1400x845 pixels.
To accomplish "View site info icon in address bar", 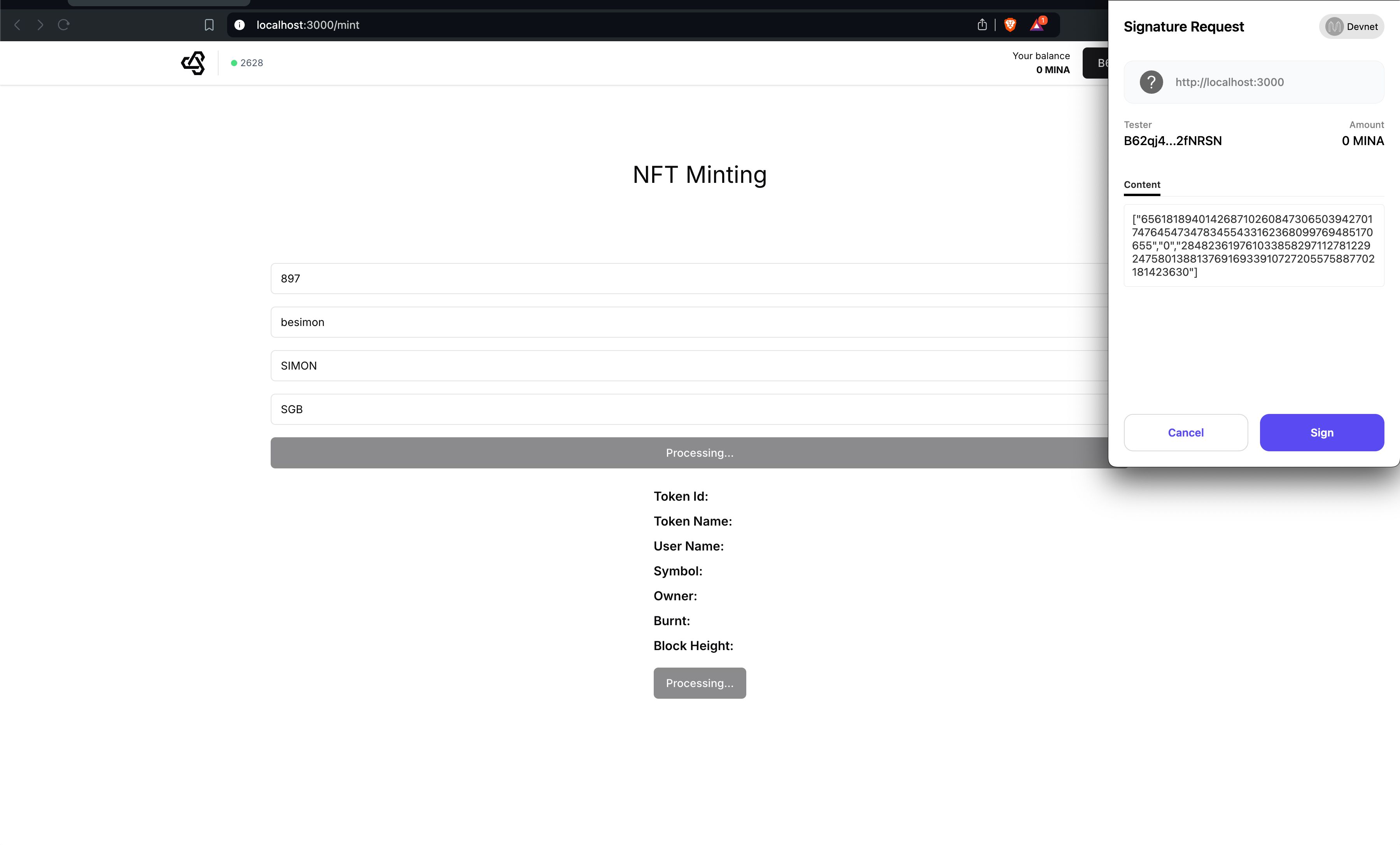I will click(240, 25).
